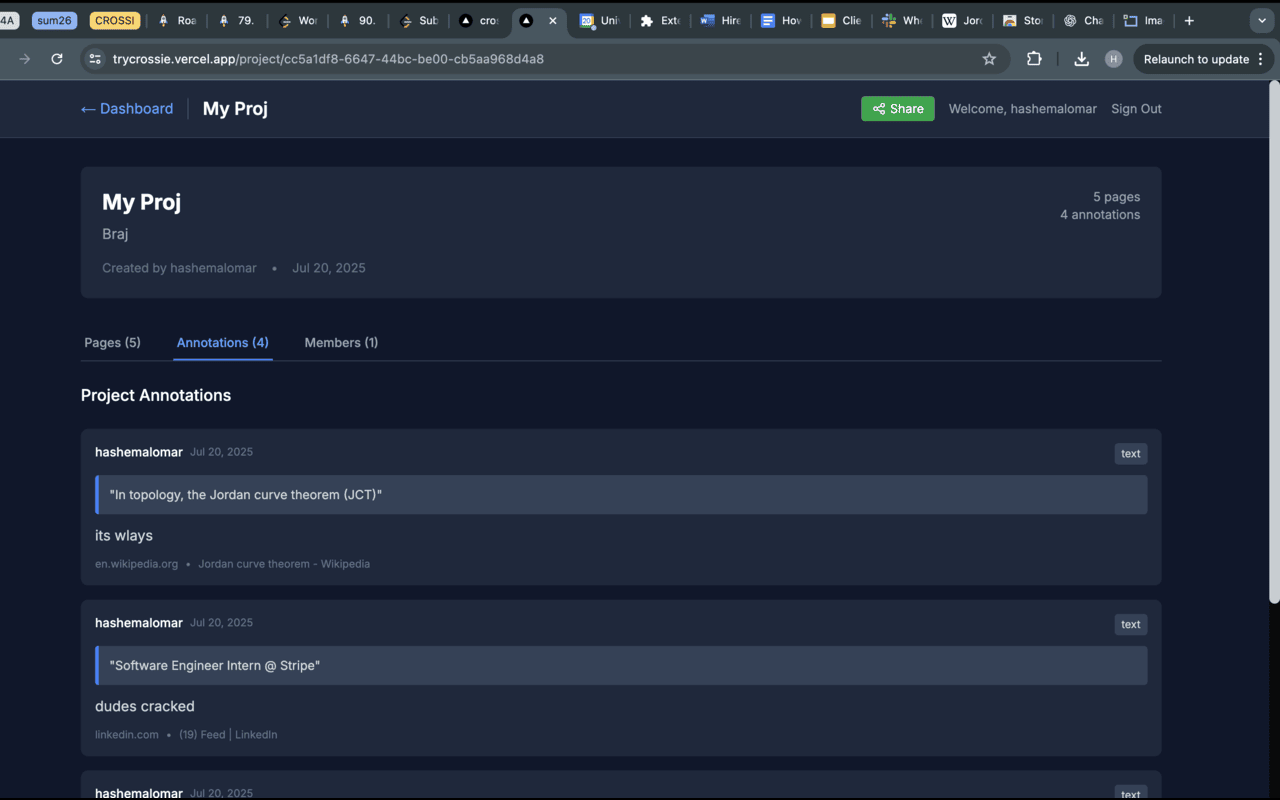The height and width of the screenshot is (800, 1280).
Task: Open the browser Extensions puzzle icon
Action: tap(1034, 59)
